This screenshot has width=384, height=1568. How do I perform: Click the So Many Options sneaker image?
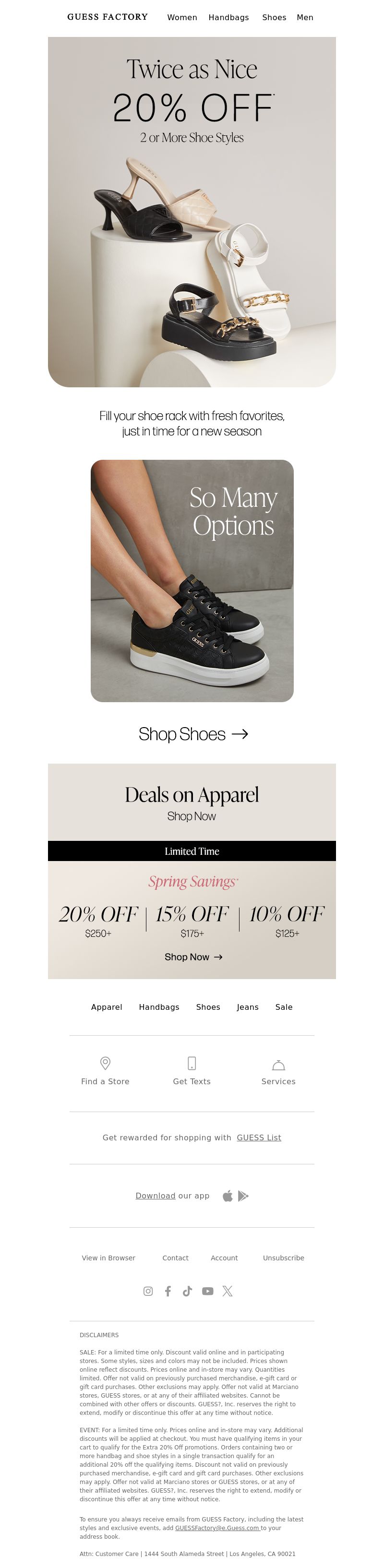[x=192, y=581]
